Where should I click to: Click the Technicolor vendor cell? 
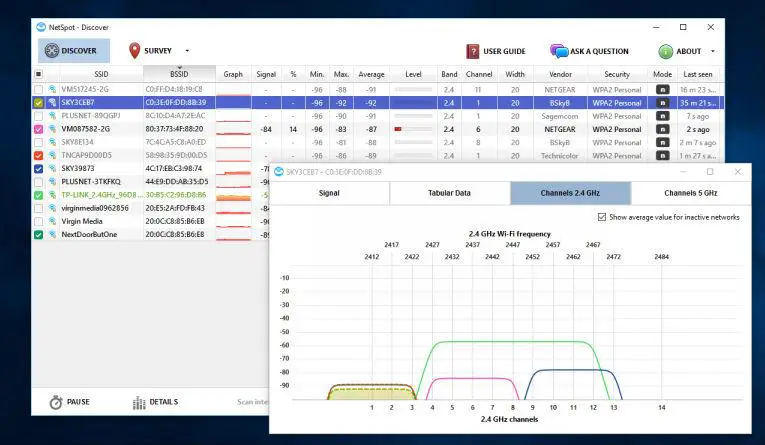click(560, 156)
